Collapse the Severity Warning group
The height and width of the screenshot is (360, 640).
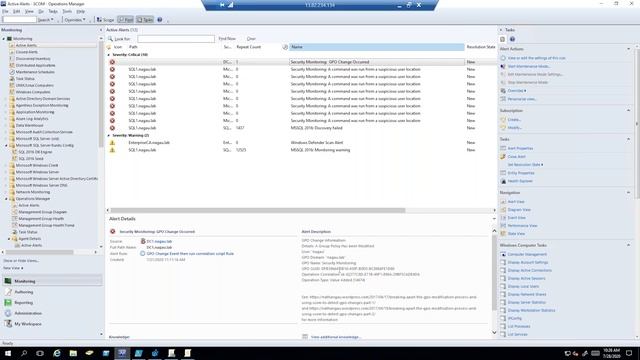[109, 136]
